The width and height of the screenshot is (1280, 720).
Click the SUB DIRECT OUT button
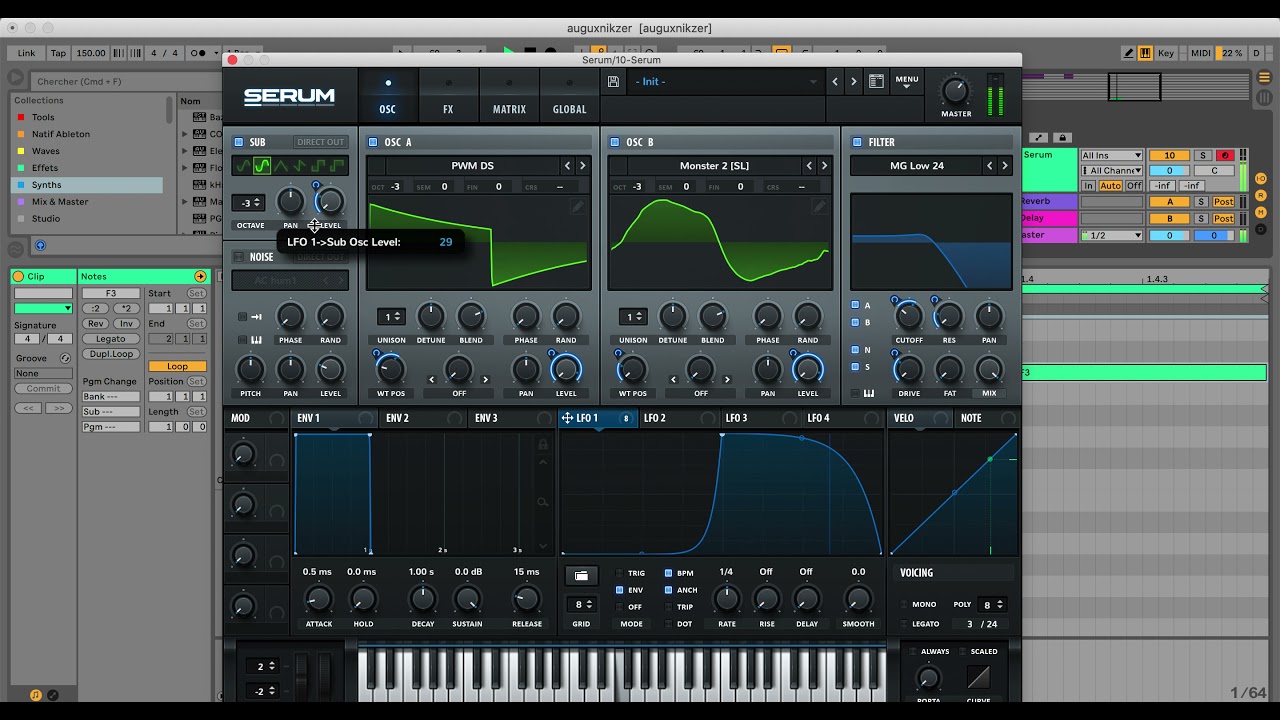[x=320, y=142]
